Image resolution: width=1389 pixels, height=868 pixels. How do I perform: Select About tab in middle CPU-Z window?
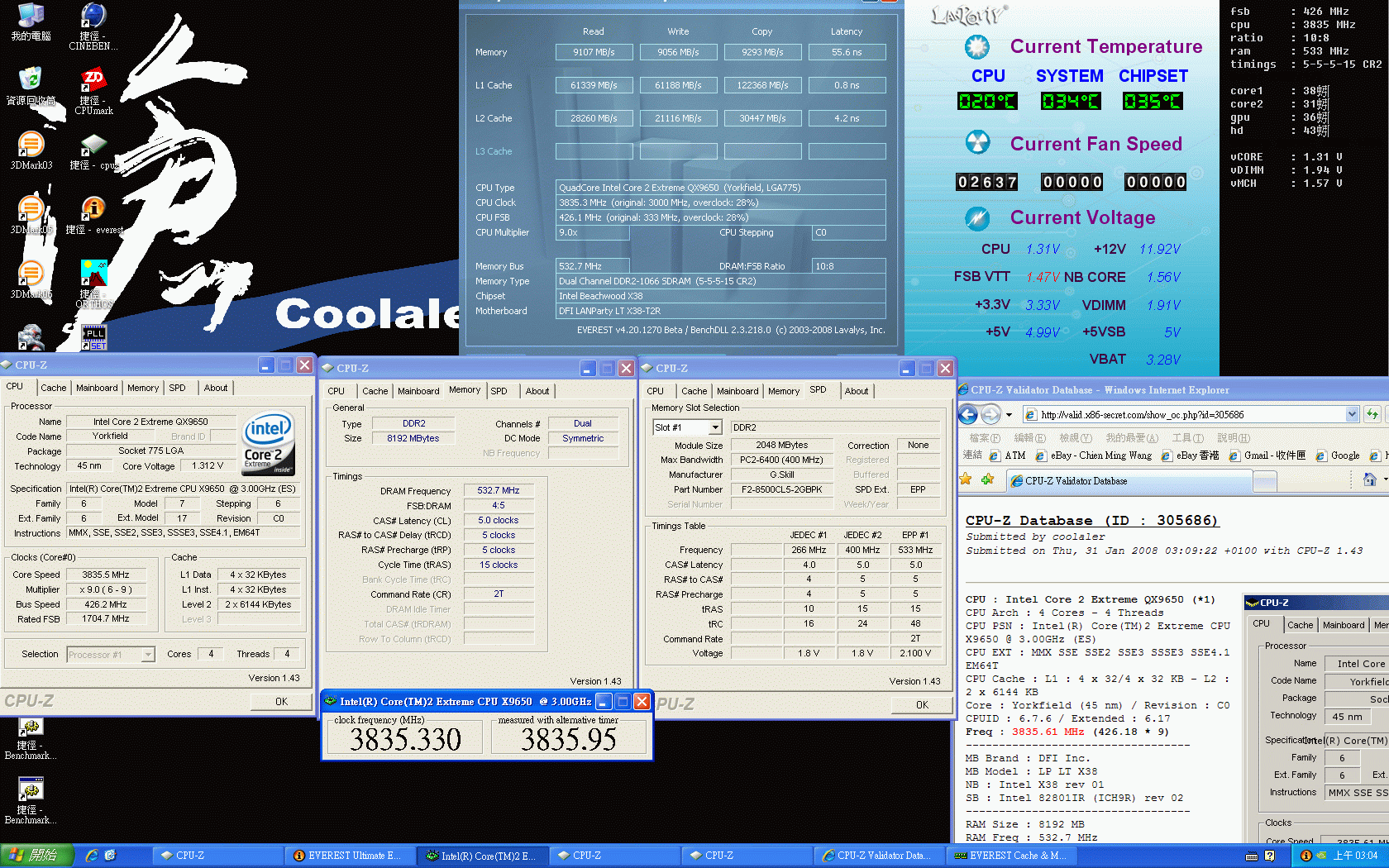[x=537, y=391]
